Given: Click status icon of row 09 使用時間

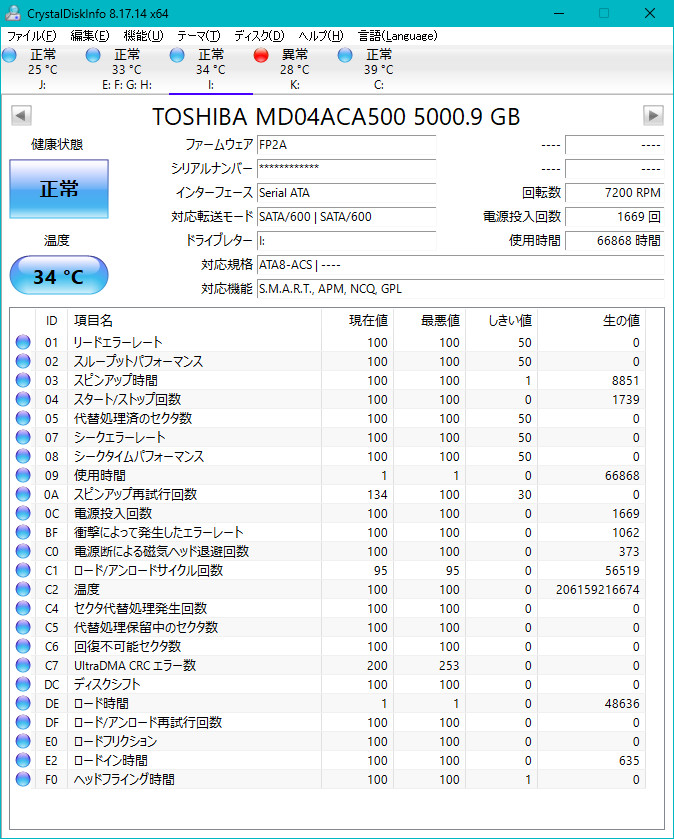Looking at the screenshot, I should [23, 475].
